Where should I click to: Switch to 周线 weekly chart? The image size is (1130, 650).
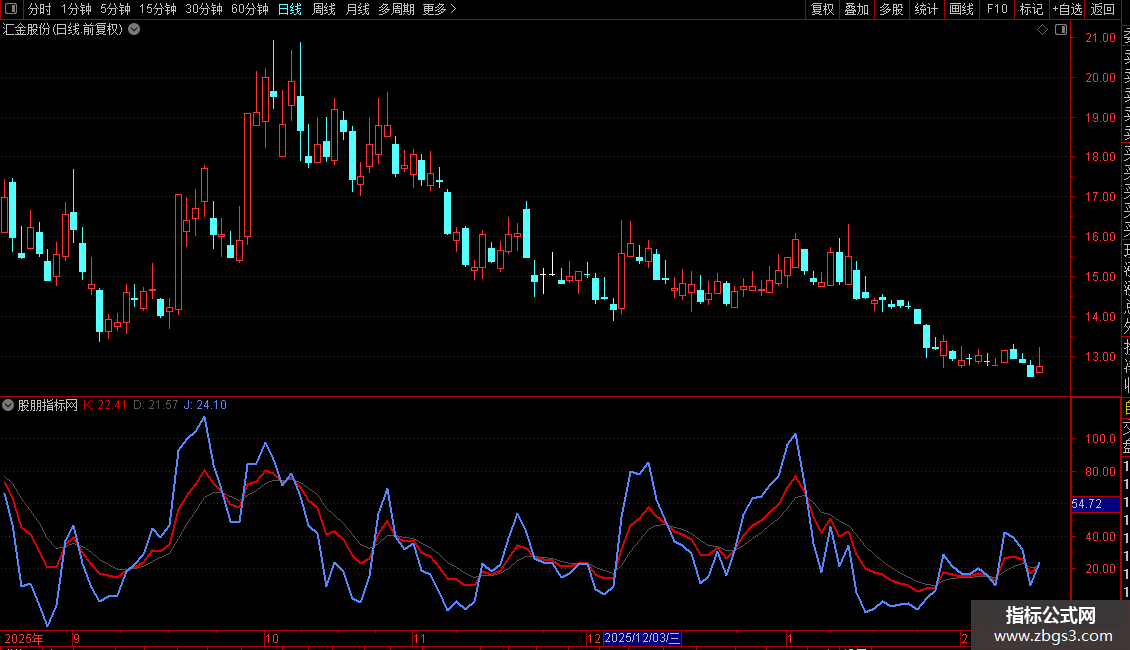click(x=324, y=9)
